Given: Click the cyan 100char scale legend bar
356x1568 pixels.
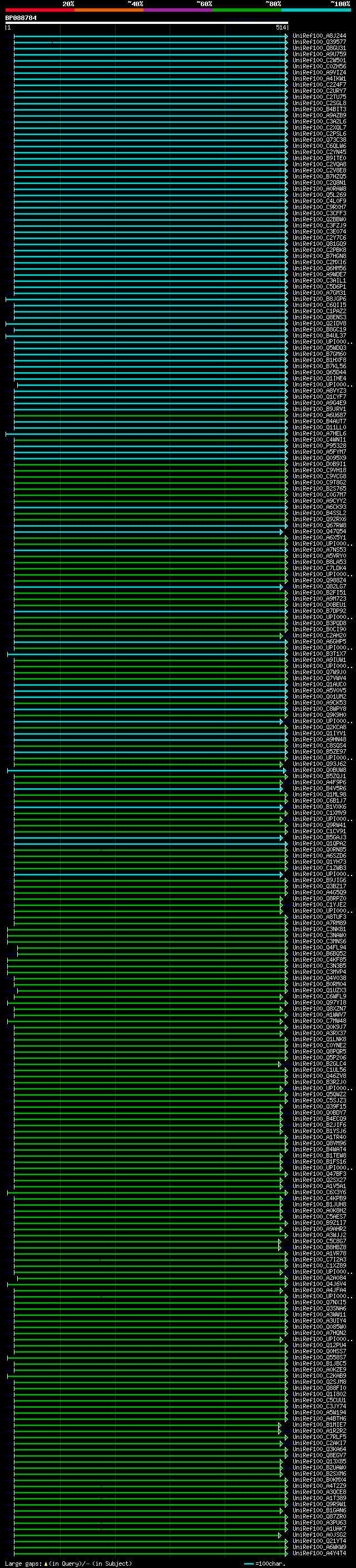Looking at the screenshot, I should click(248, 1564).
